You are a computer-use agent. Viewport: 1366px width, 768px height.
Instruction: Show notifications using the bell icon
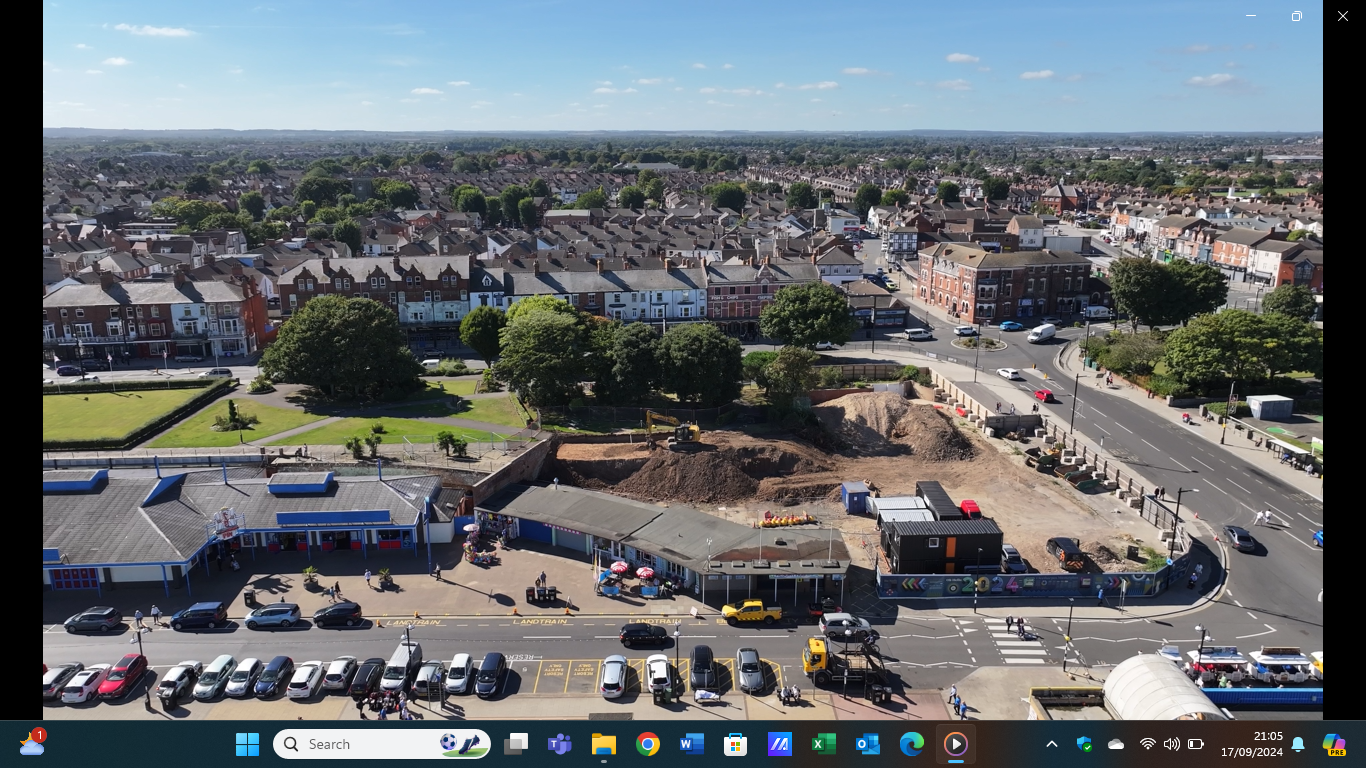[1298, 744]
